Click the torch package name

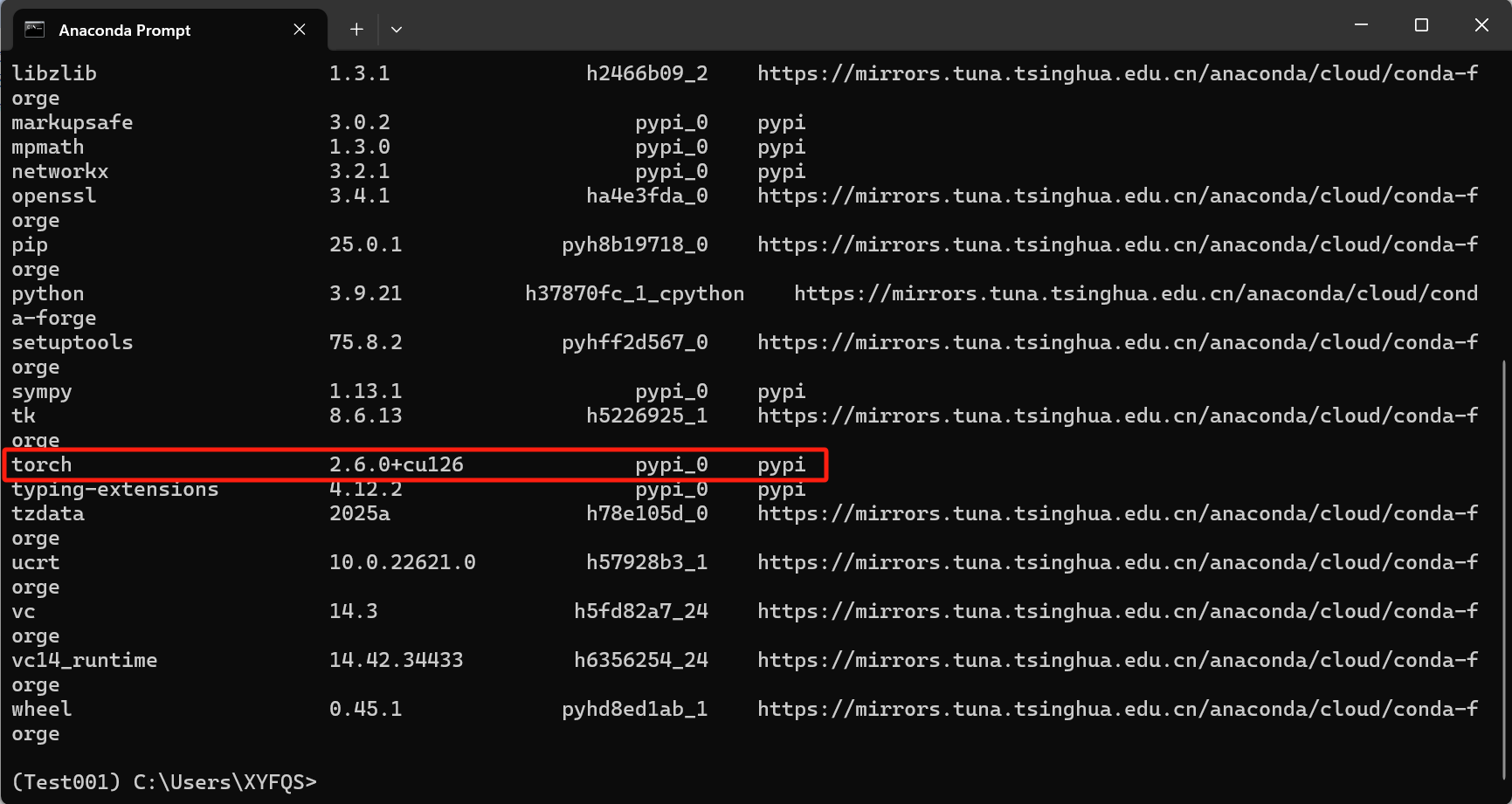point(42,464)
